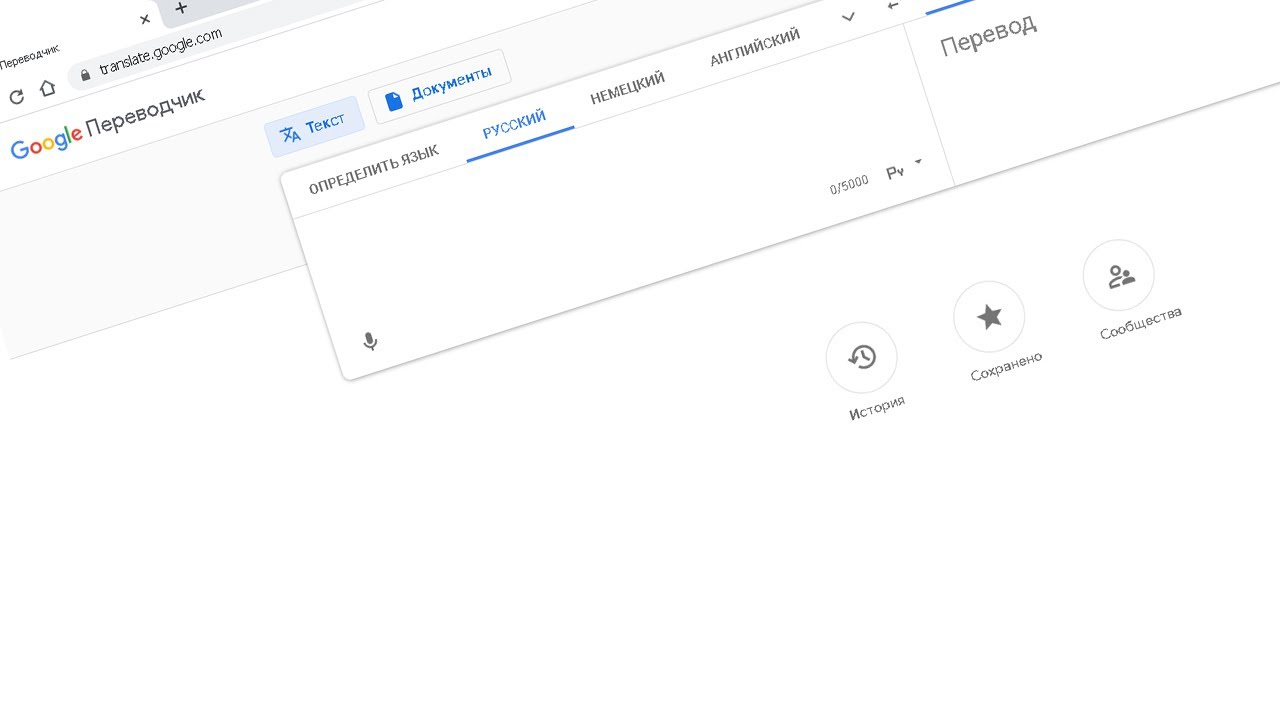Open Сохранено with the star icon
The image size is (1280, 720).
[x=989, y=317]
